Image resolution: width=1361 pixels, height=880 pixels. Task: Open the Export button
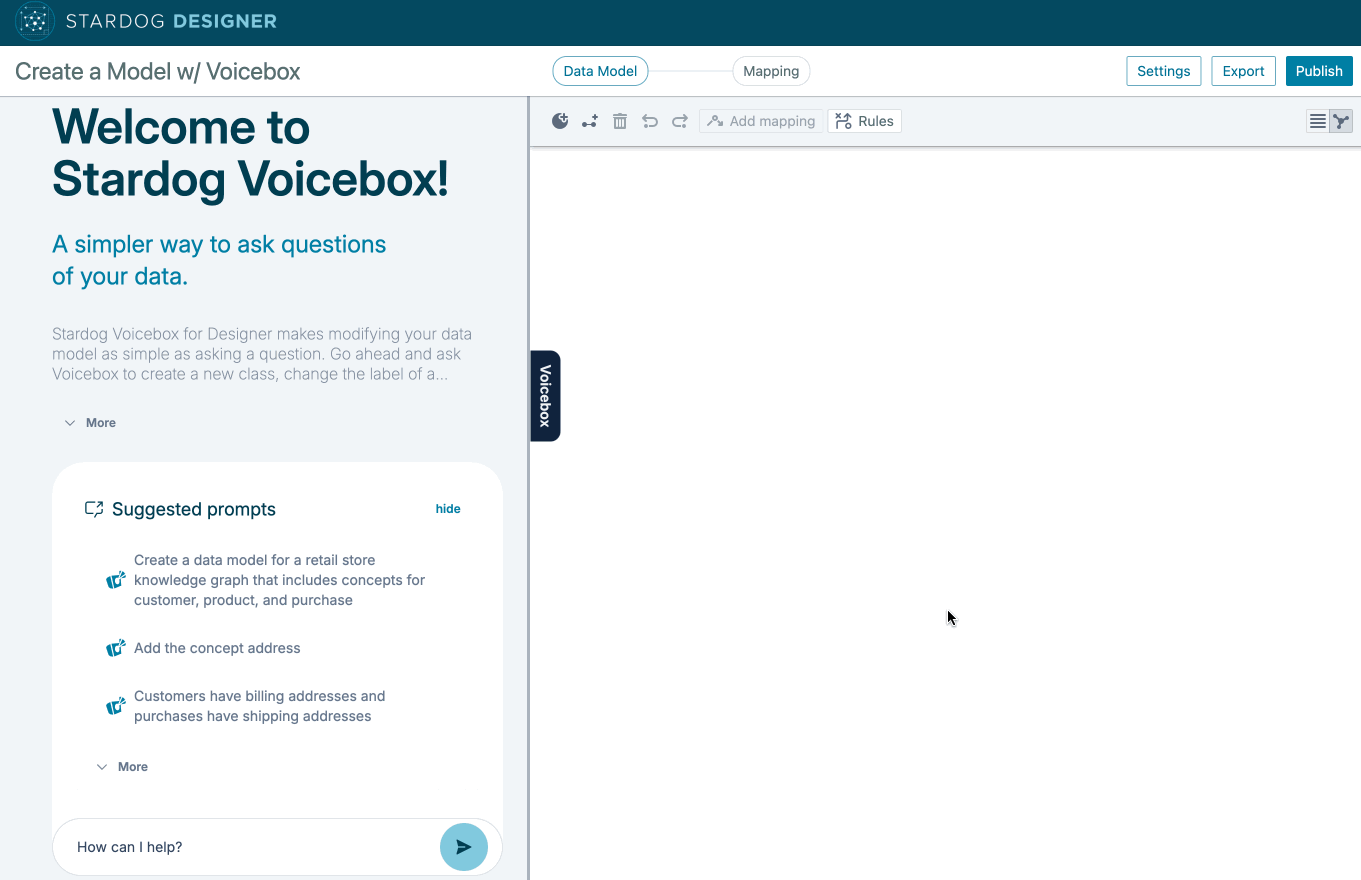pyautogui.click(x=1243, y=71)
